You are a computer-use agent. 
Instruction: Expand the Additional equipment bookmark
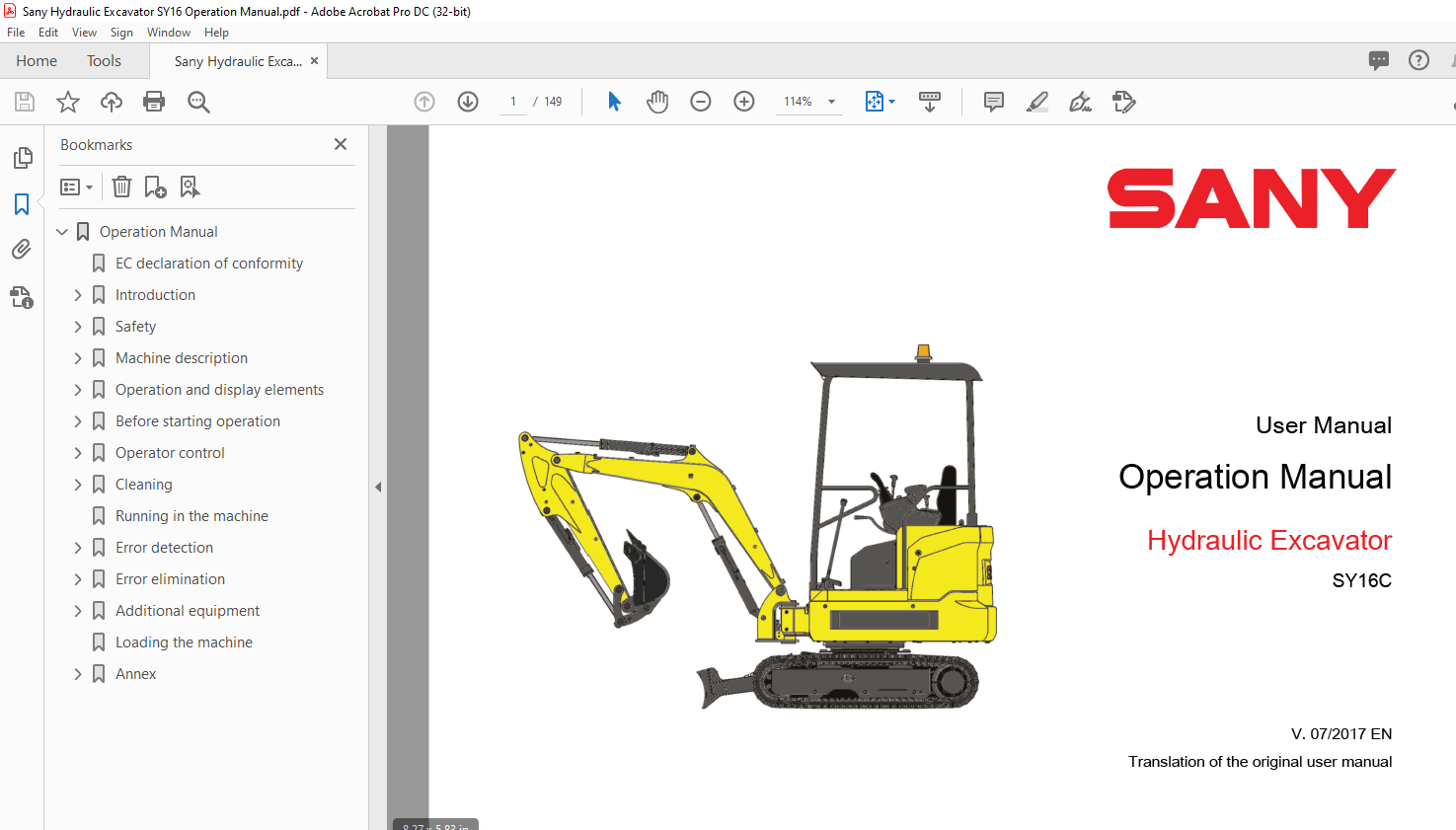point(78,611)
